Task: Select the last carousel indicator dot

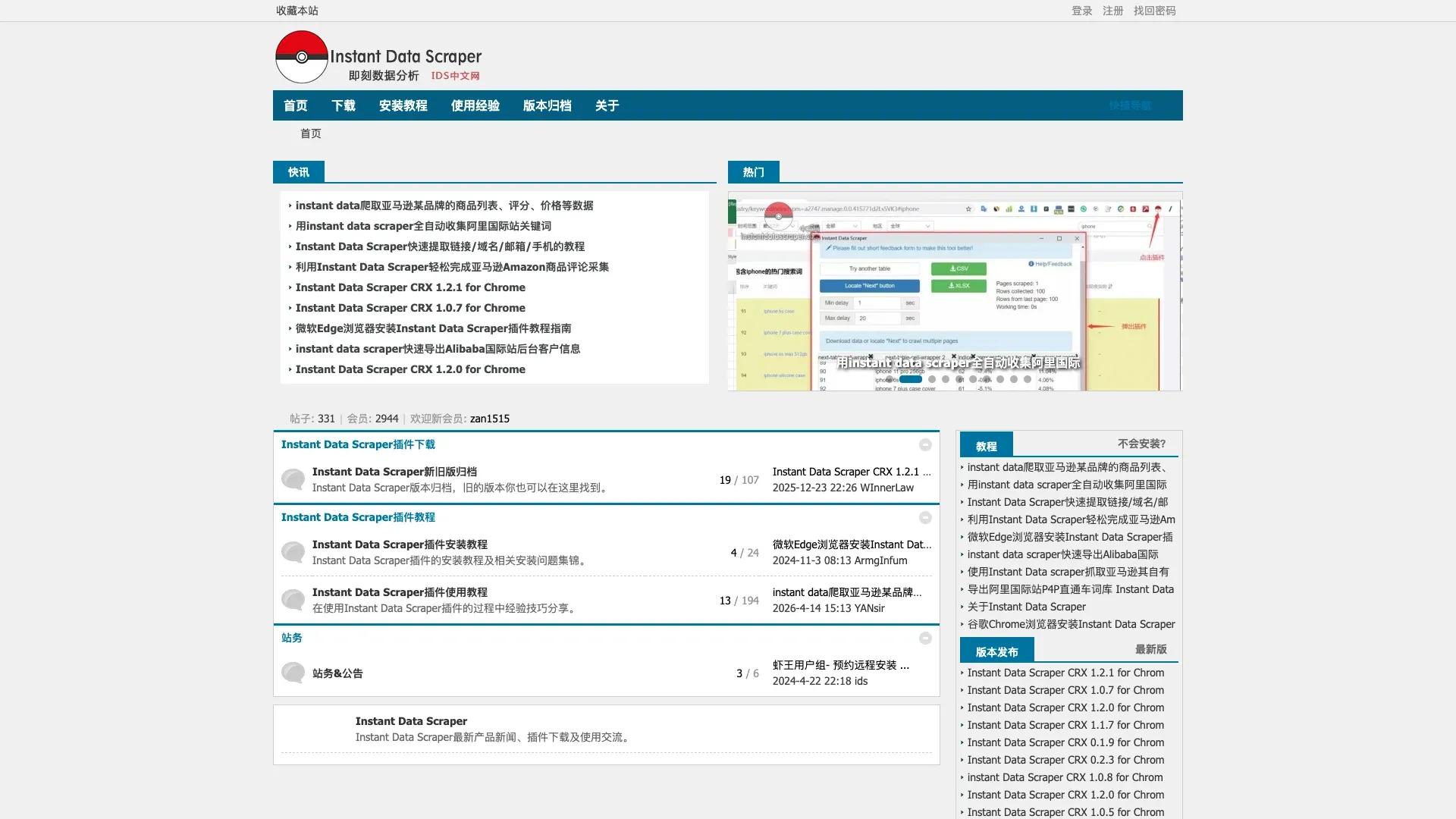Action: [1028, 379]
